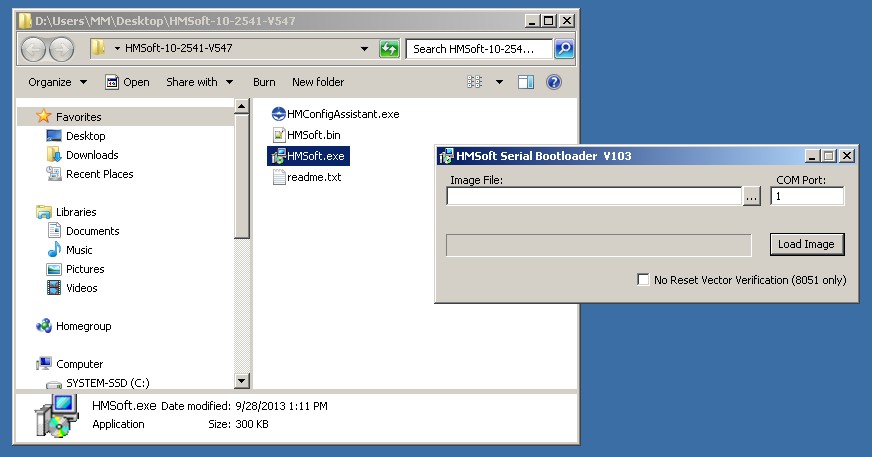Click the Desktop icon in navigation pane

tap(54, 136)
